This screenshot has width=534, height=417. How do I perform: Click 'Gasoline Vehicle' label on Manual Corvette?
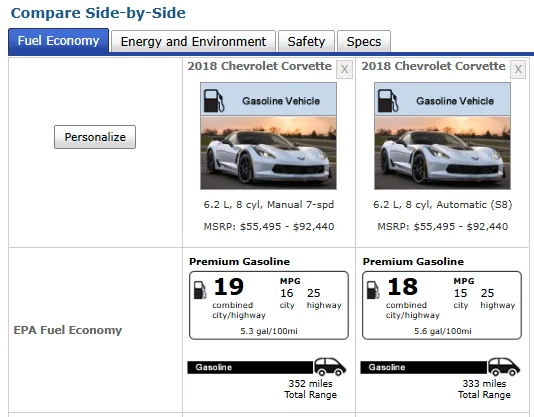(x=281, y=101)
